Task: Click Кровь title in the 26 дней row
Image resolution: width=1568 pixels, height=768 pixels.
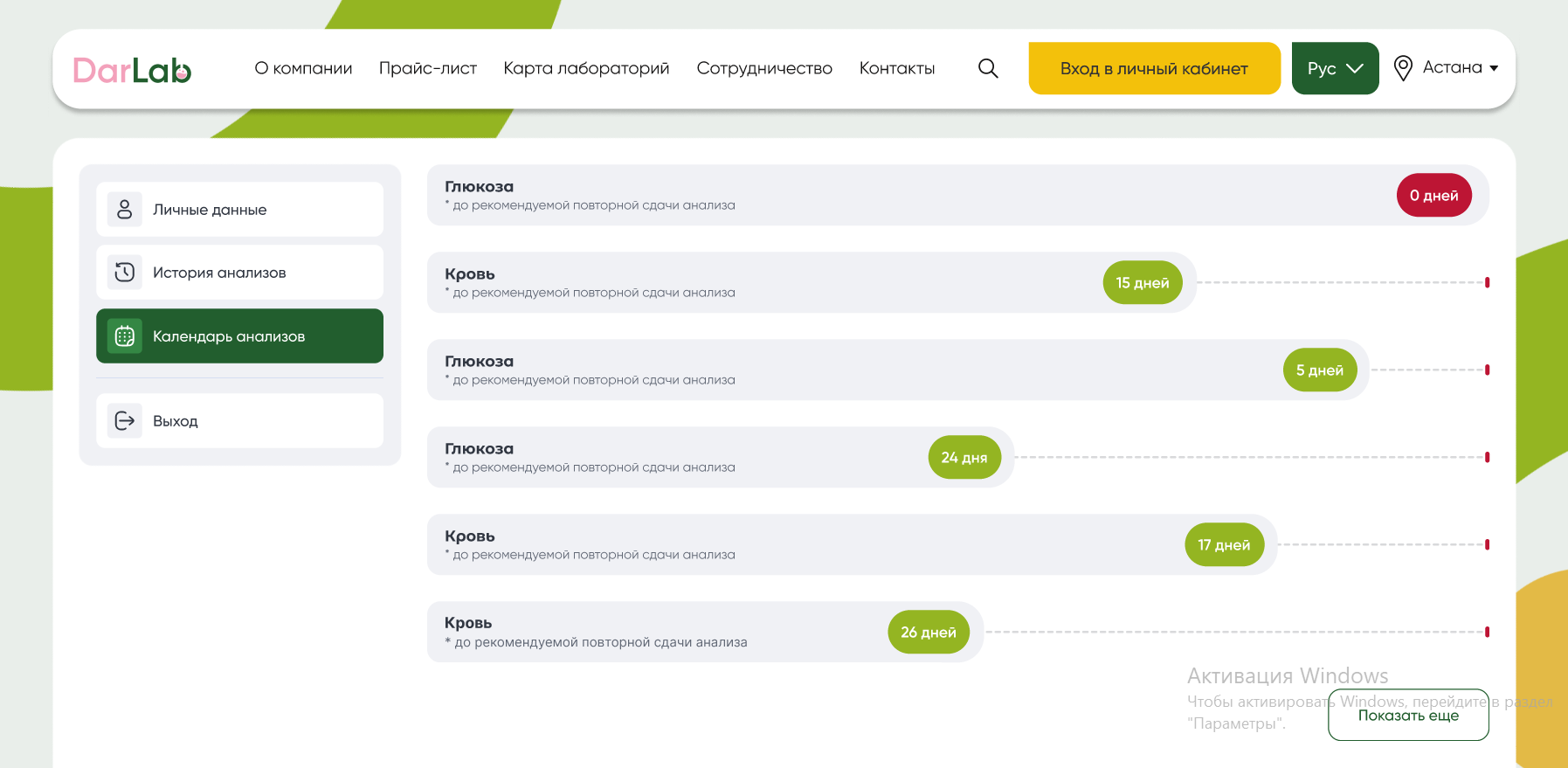Action: pos(468,623)
